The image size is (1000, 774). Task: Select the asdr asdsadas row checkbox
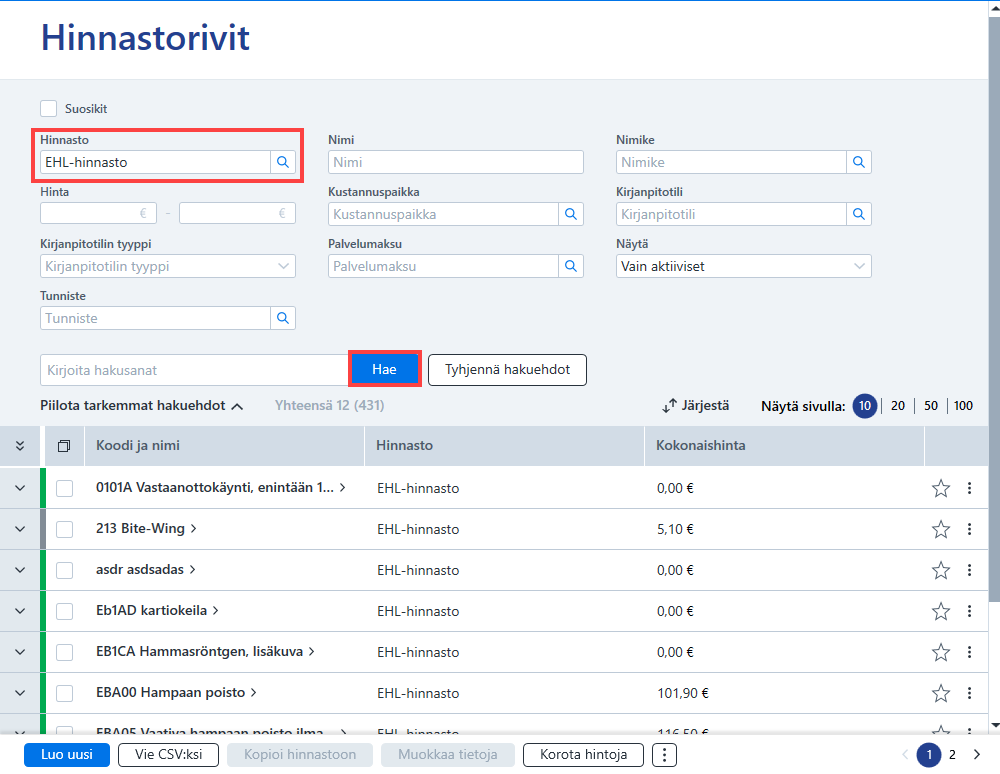[64, 570]
